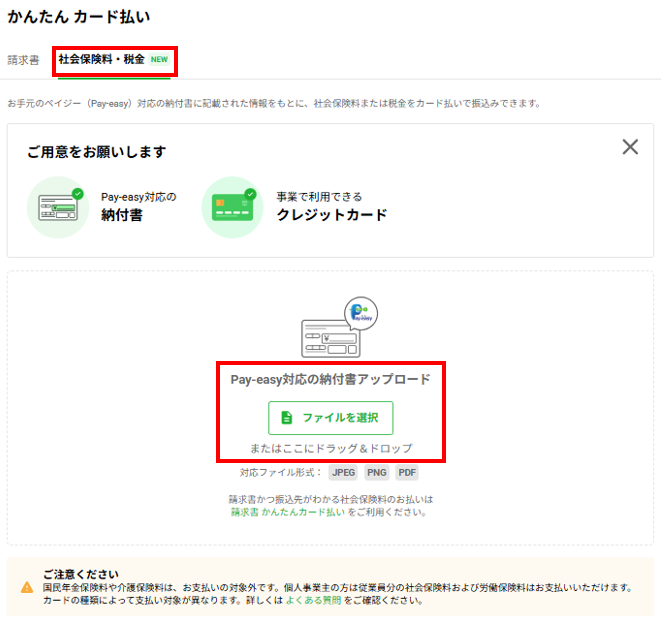Switch to the 請求書 tab
Screen dimensions: 665x619
[23, 60]
